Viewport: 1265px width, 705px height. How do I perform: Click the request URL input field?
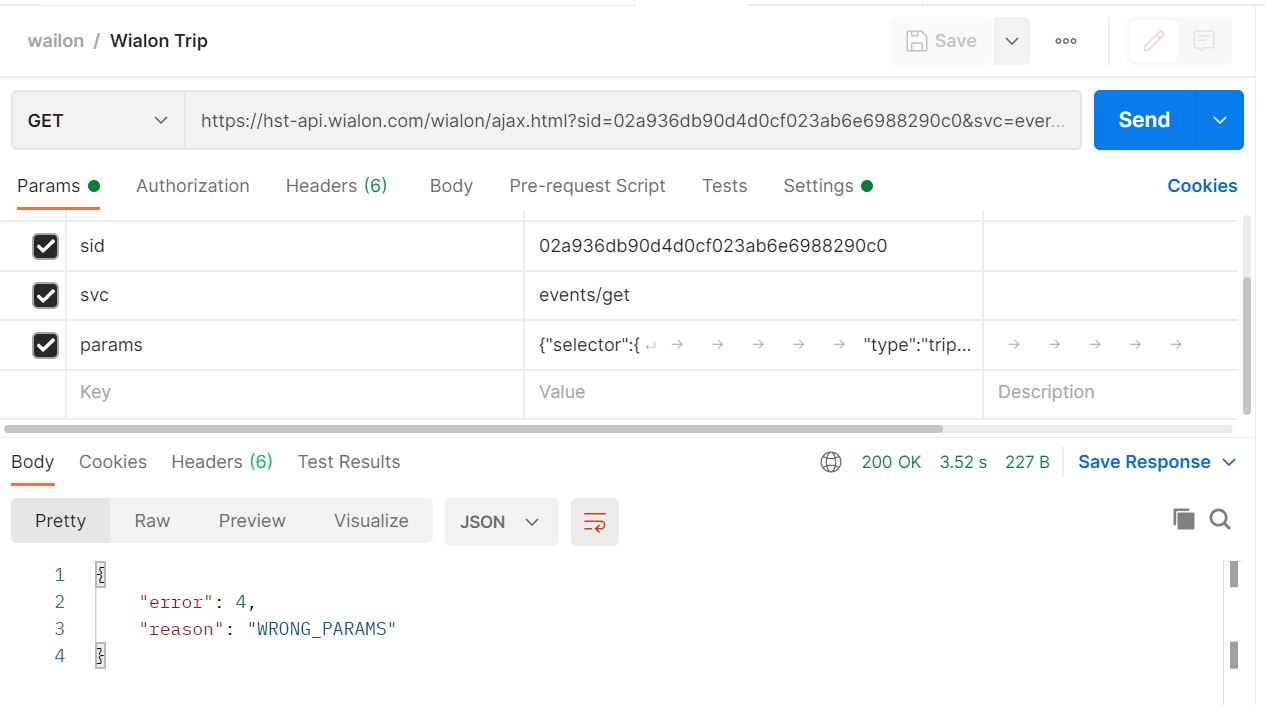coord(632,120)
